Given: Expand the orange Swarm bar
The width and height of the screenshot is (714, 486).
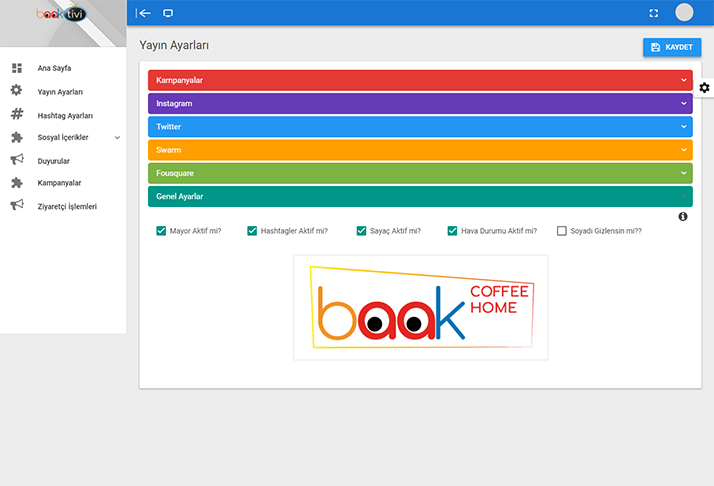Looking at the screenshot, I should pyautogui.click(x=420, y=150).
